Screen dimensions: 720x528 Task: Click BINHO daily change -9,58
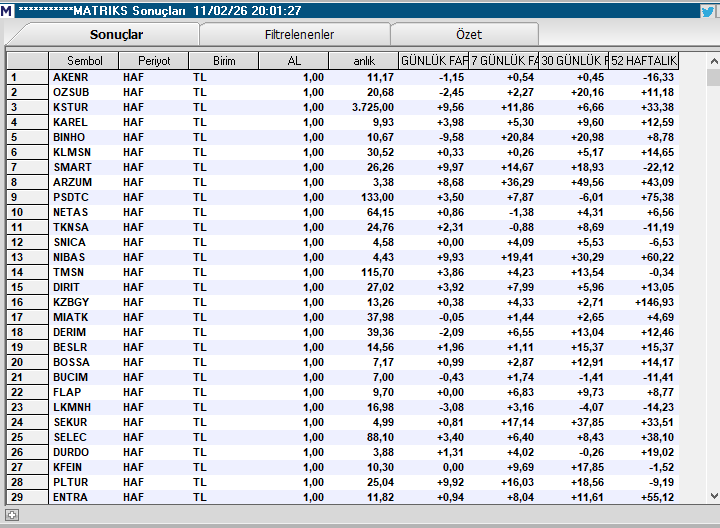pos(451,137)
